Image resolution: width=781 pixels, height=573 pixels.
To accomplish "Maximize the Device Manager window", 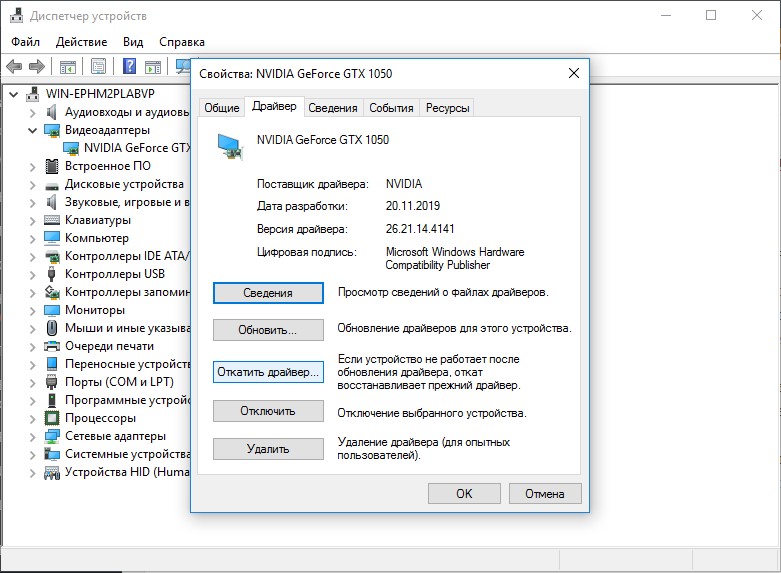I will point(711,15).
